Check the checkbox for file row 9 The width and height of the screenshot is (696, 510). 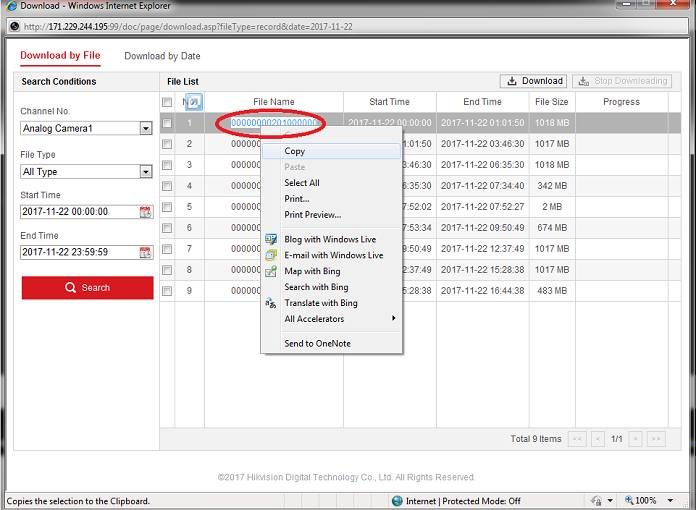(167, 291)
